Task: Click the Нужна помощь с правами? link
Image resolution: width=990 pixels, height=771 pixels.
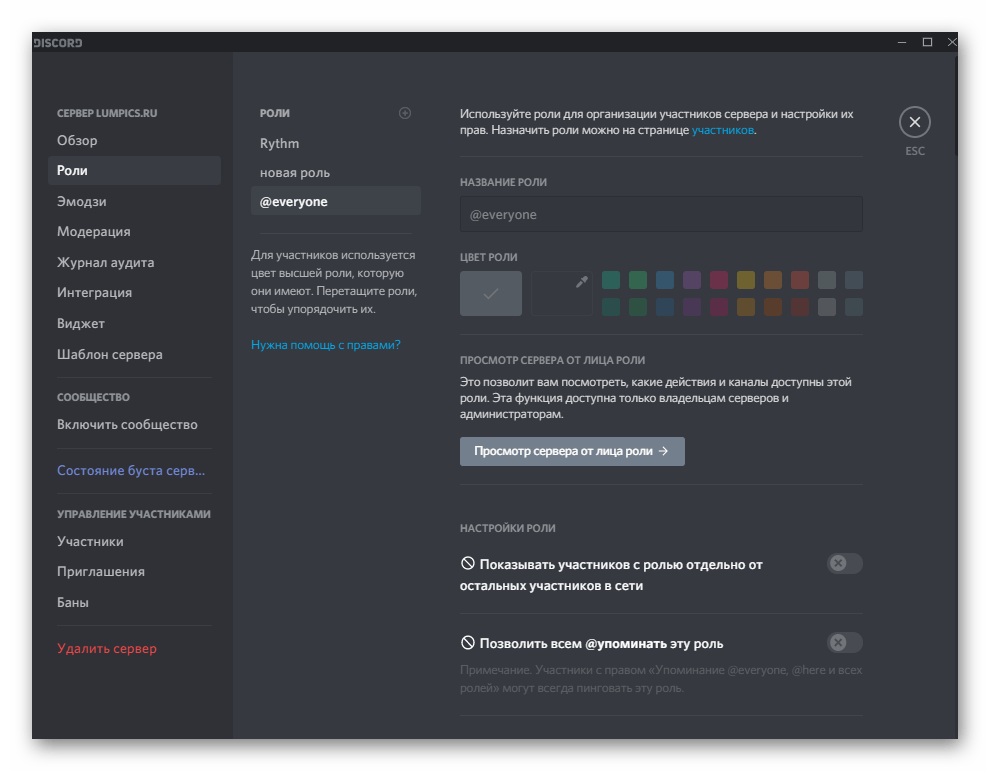Action: click(x=323, y=344)
